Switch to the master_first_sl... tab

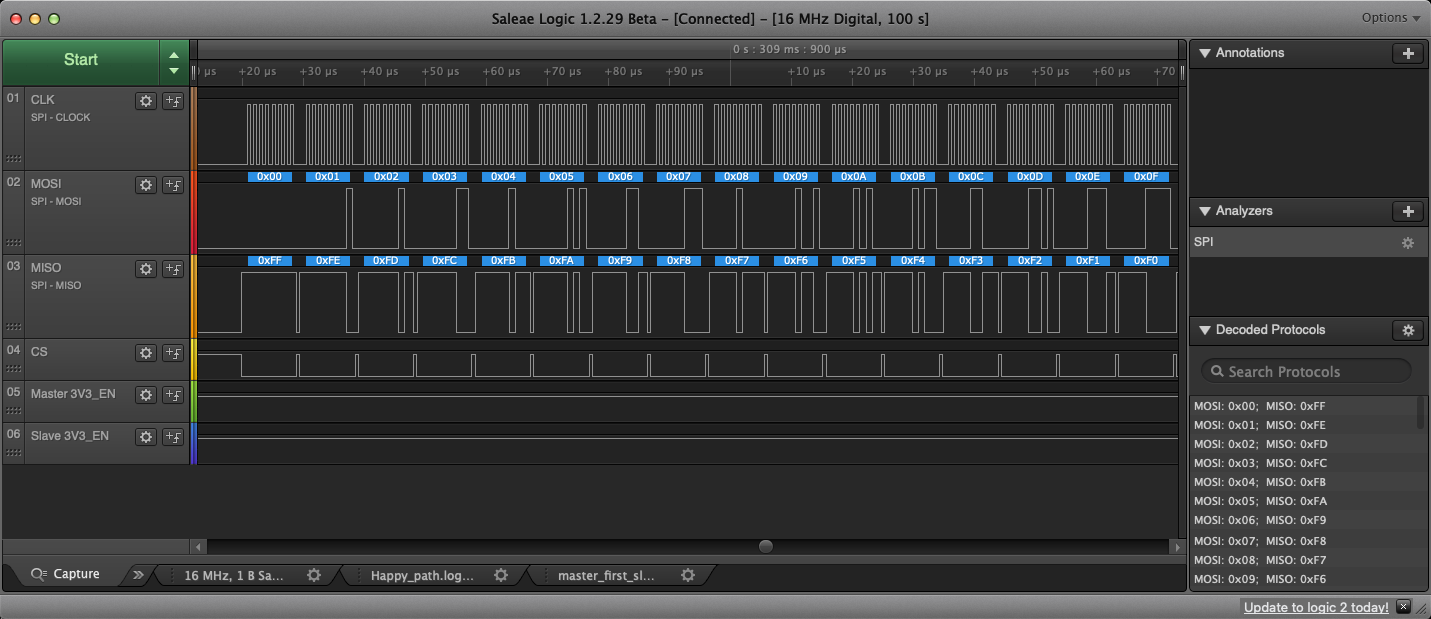click(606, 575)
